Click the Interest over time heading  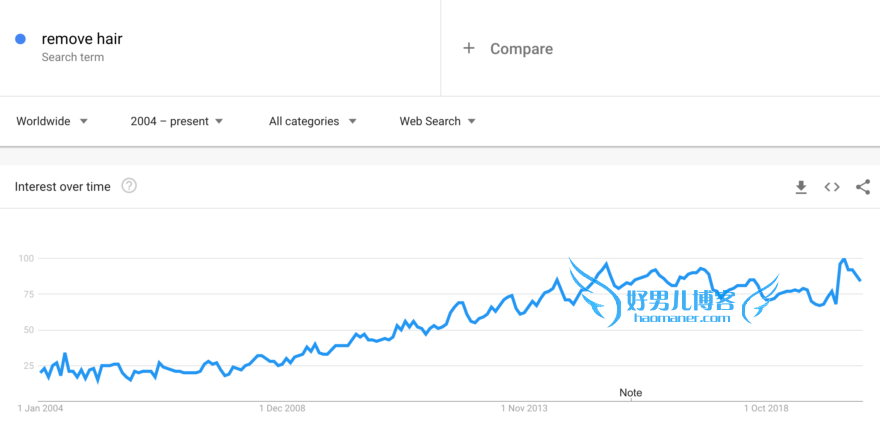click(62, 187)
